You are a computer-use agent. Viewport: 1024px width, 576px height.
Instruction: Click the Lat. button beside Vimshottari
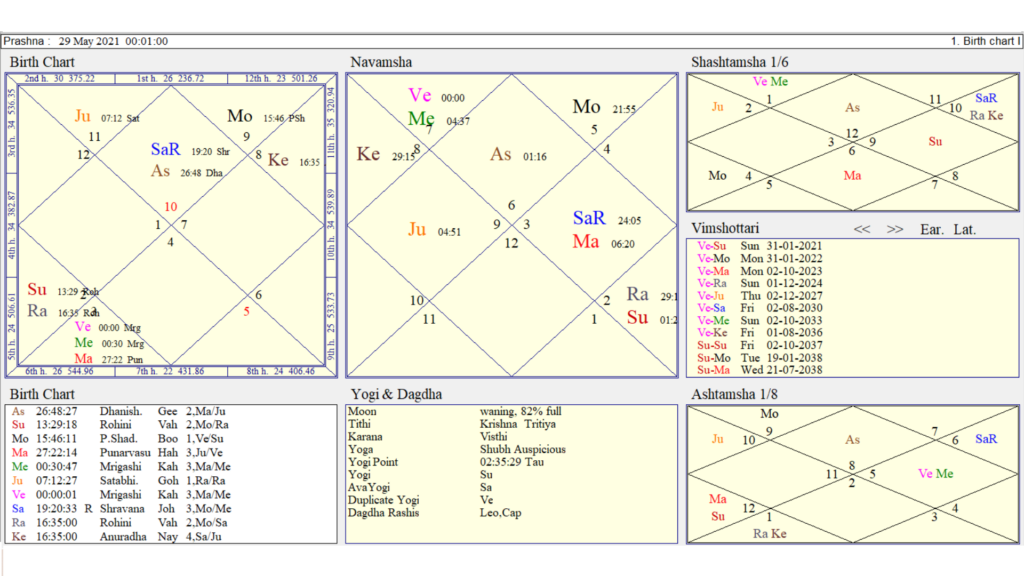(965, 229)
